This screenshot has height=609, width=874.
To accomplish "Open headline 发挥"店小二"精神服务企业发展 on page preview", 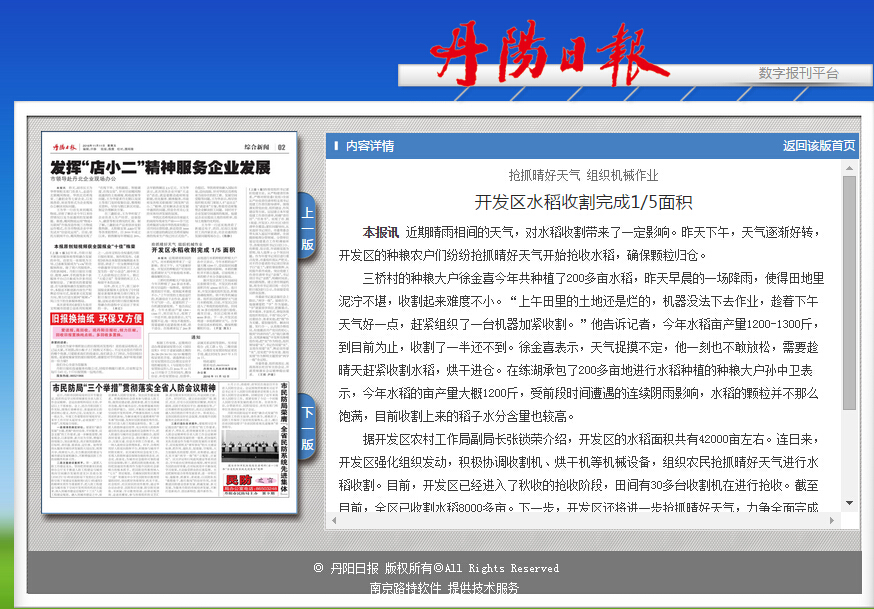I will [x=160, y=166].
